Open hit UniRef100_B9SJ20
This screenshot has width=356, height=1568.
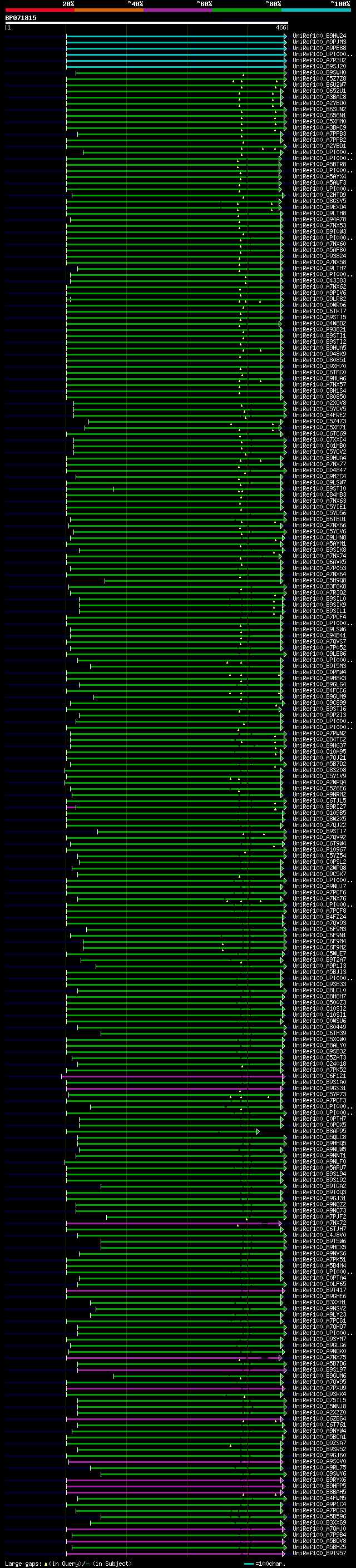pyautogui.click(x=319, y=66)
